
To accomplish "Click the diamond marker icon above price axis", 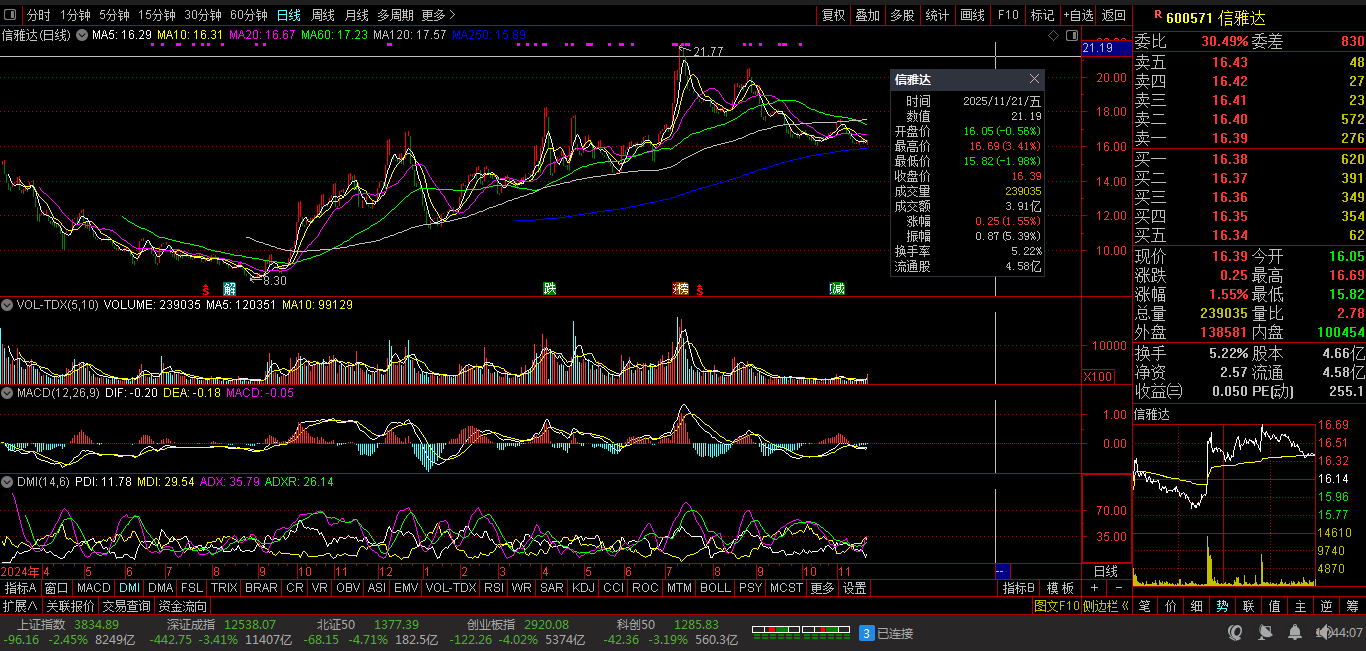I will (1052, 35).
